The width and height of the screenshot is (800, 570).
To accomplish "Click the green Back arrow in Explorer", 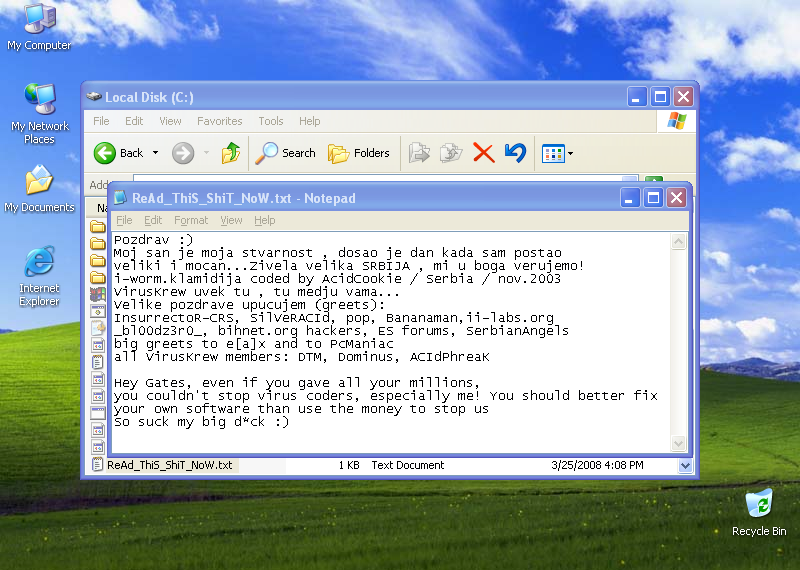I will tap(105, 153).
